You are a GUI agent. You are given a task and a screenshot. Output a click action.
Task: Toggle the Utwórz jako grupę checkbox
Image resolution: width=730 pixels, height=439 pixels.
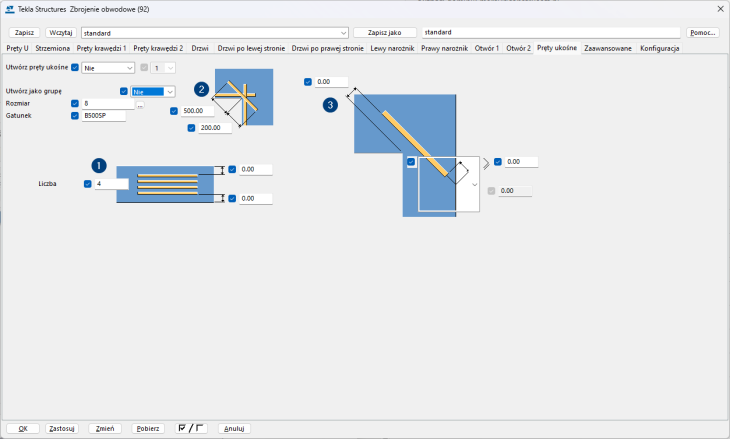point(124,91)
